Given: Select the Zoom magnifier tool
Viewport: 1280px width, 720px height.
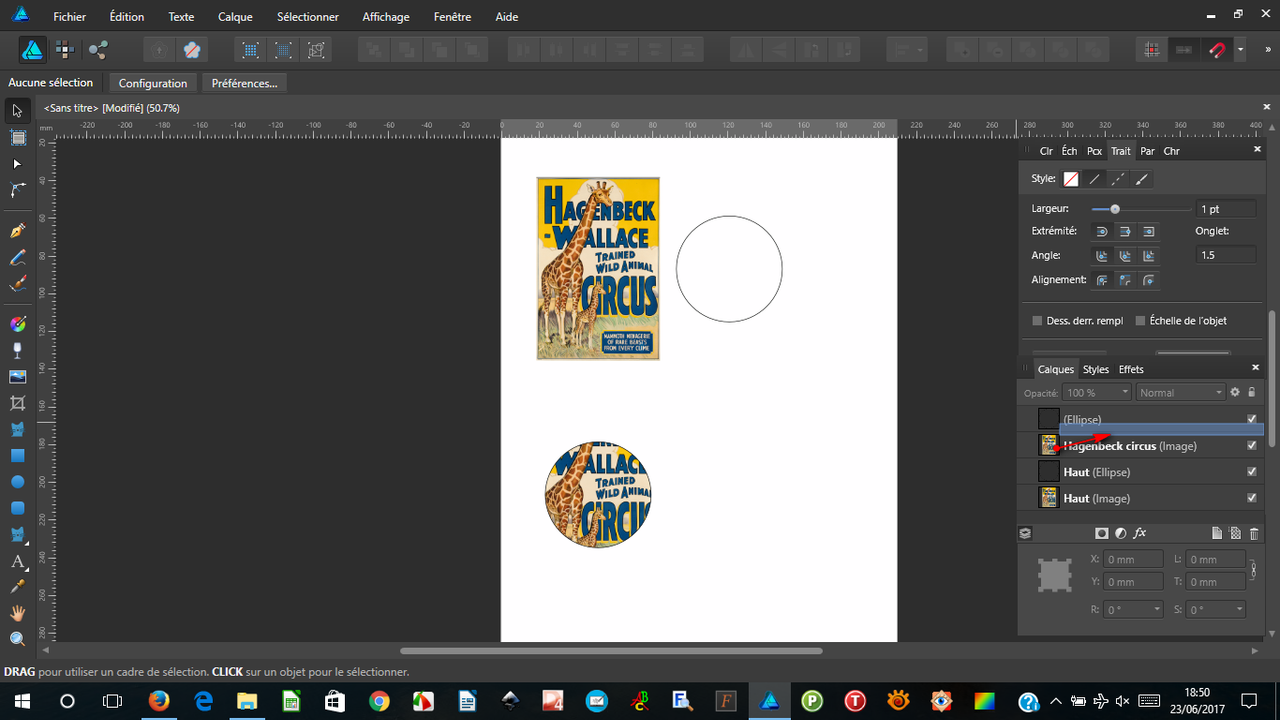Looking at the screenshot, I should [17, 639].
